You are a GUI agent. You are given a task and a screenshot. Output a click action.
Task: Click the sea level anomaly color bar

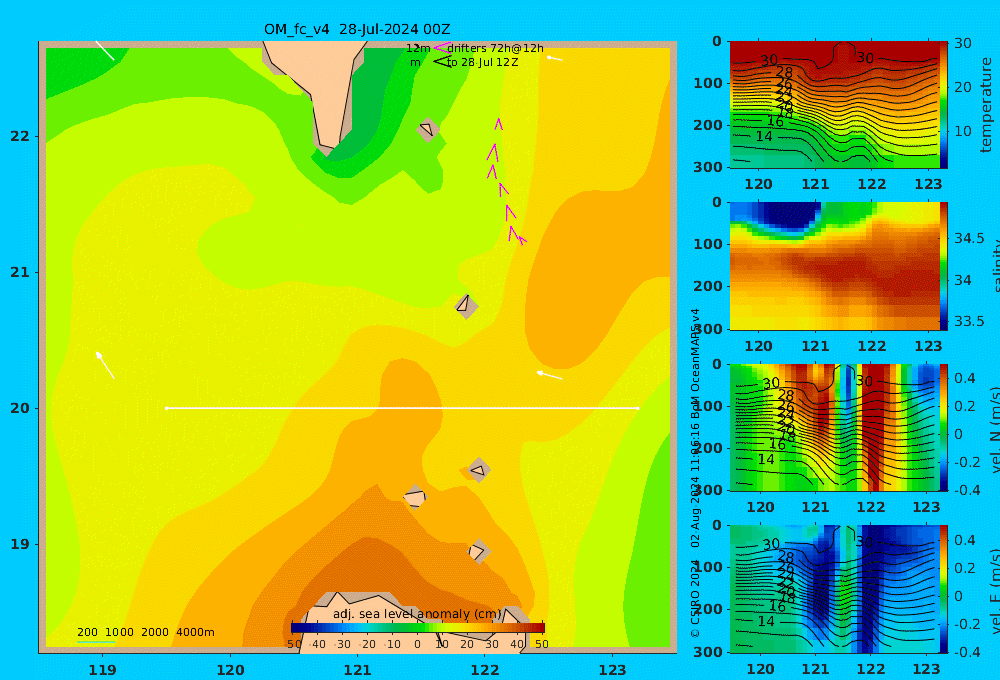click(418, 628)
